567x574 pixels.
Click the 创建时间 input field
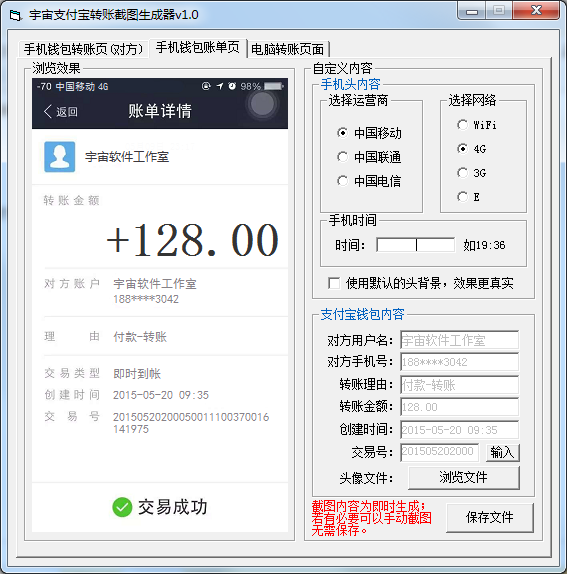(x=459, y=429)
